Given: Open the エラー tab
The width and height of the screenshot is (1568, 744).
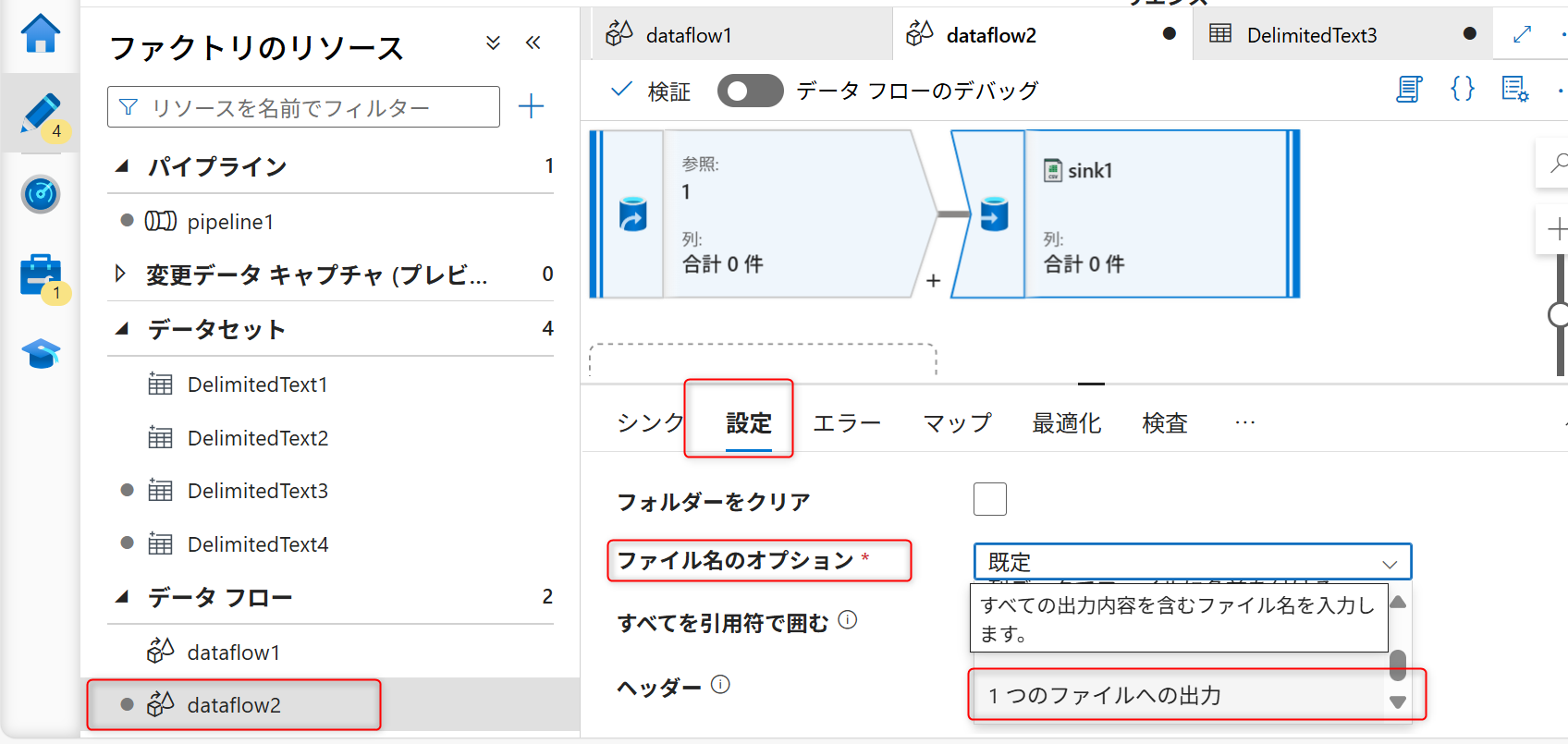Looking at the screenshot, I should coord(847,423).
